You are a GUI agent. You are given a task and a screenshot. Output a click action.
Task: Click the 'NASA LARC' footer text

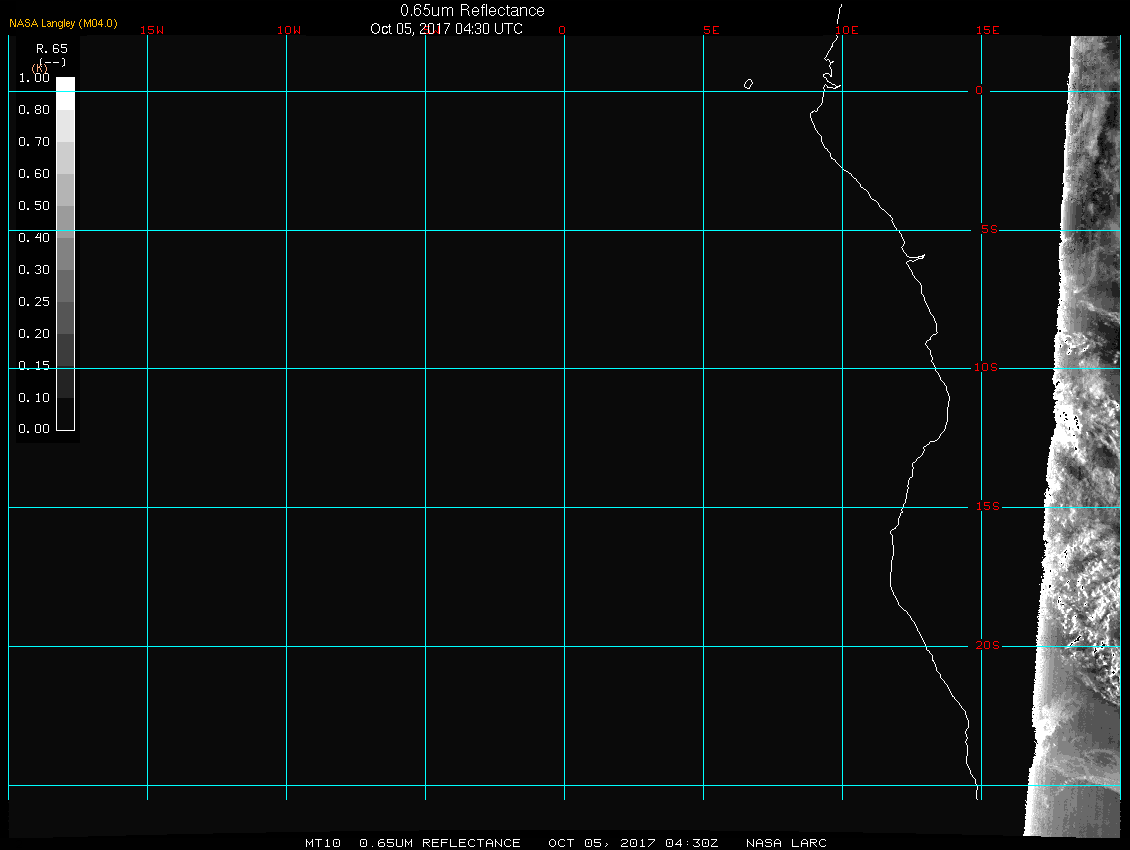click(x=786, y=843)
